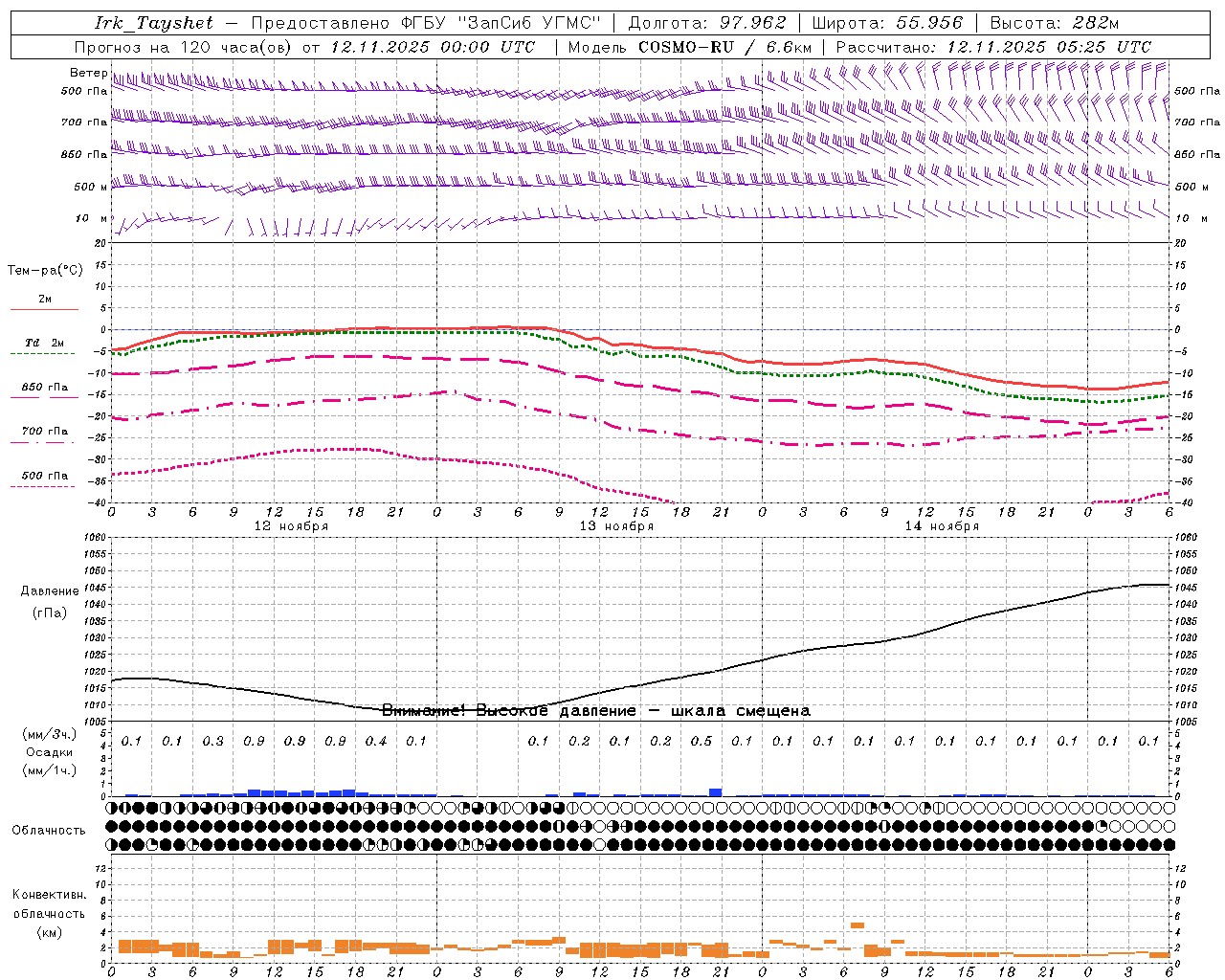Select the Конвективн. облачность (км) label
This screenshot has height=980, width=1225.
(x=49, y=913)
